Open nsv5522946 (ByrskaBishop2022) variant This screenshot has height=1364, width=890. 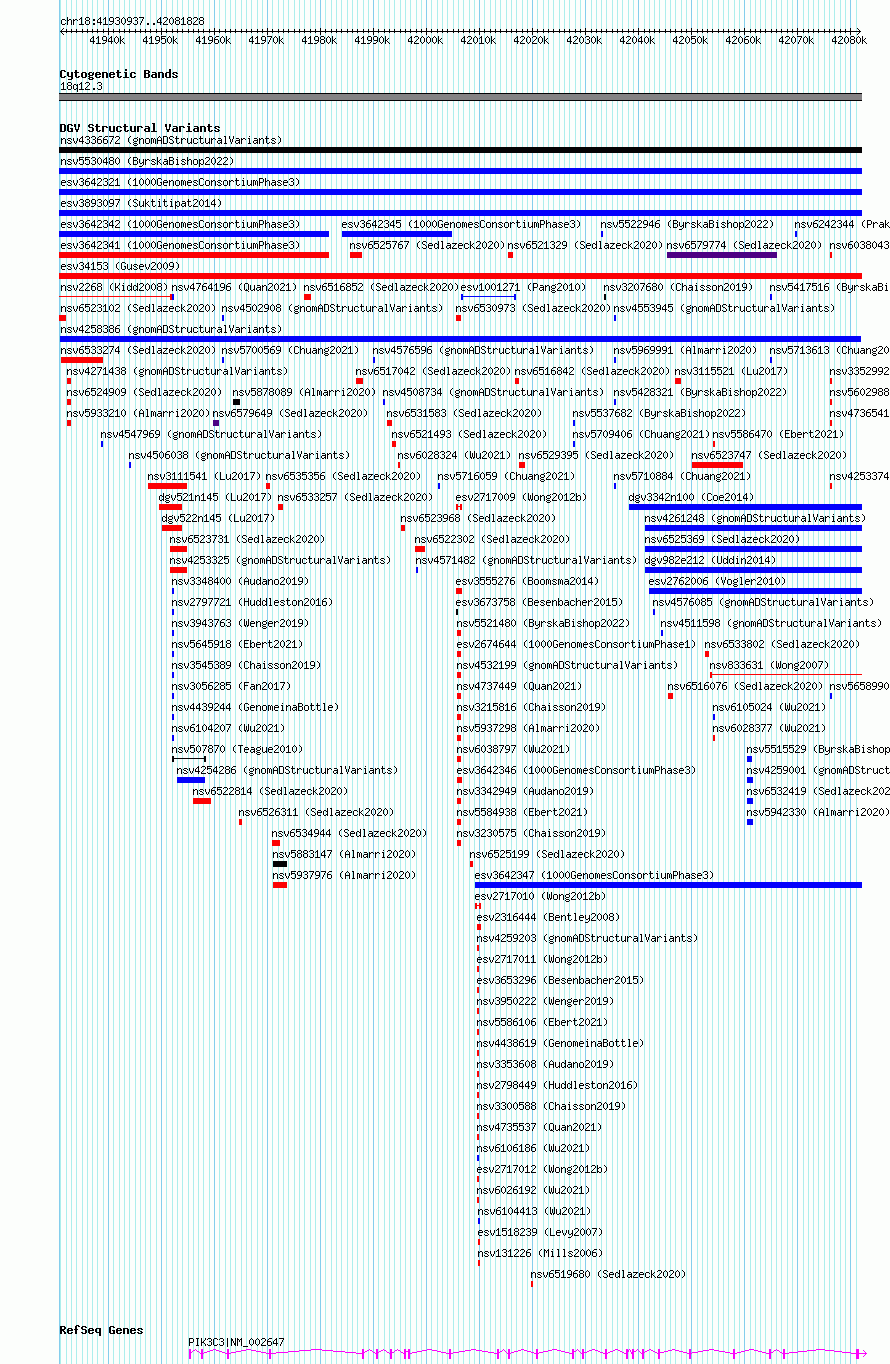click(687, 224)
